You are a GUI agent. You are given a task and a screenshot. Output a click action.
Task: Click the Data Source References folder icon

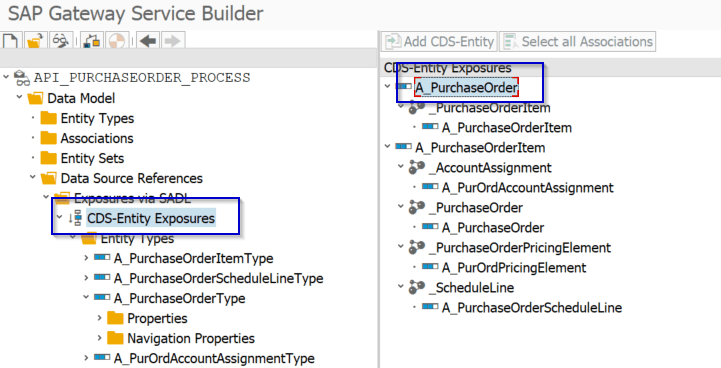coord(49,178)
